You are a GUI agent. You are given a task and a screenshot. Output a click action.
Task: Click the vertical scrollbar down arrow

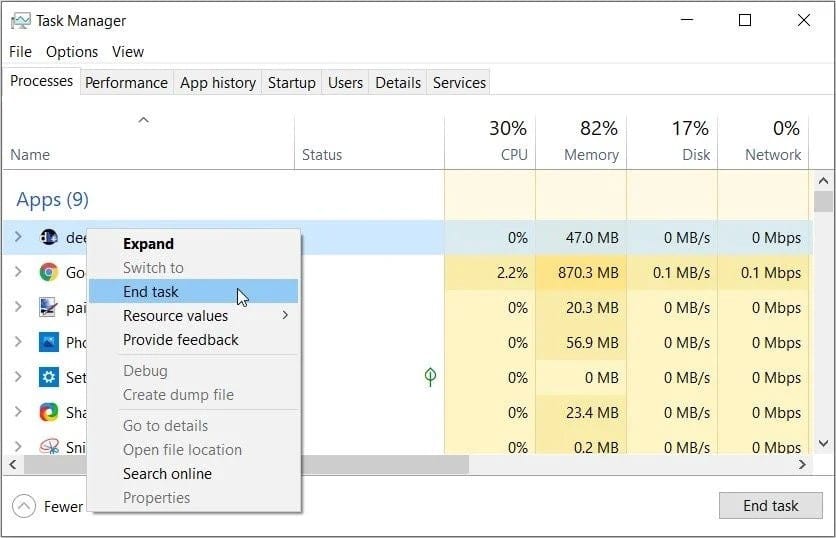click(823, 442)
